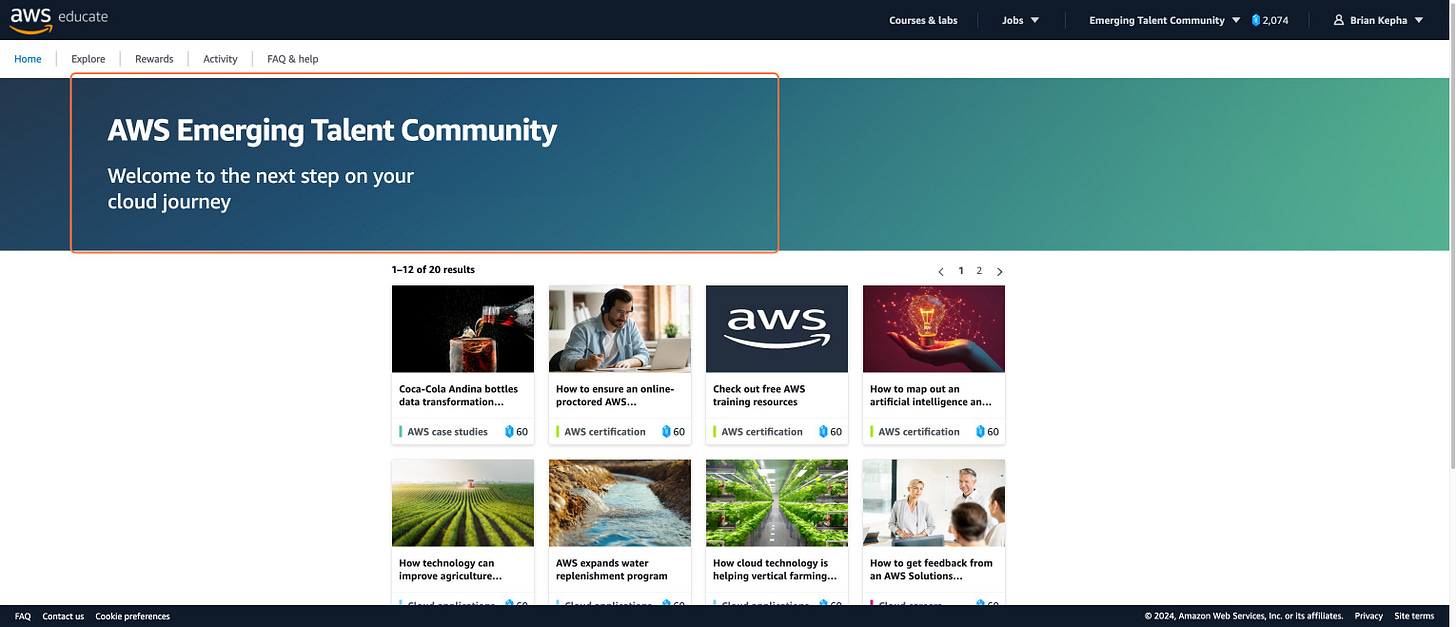
Task: Open the FAQ & help tab
Action: point(292,59)
